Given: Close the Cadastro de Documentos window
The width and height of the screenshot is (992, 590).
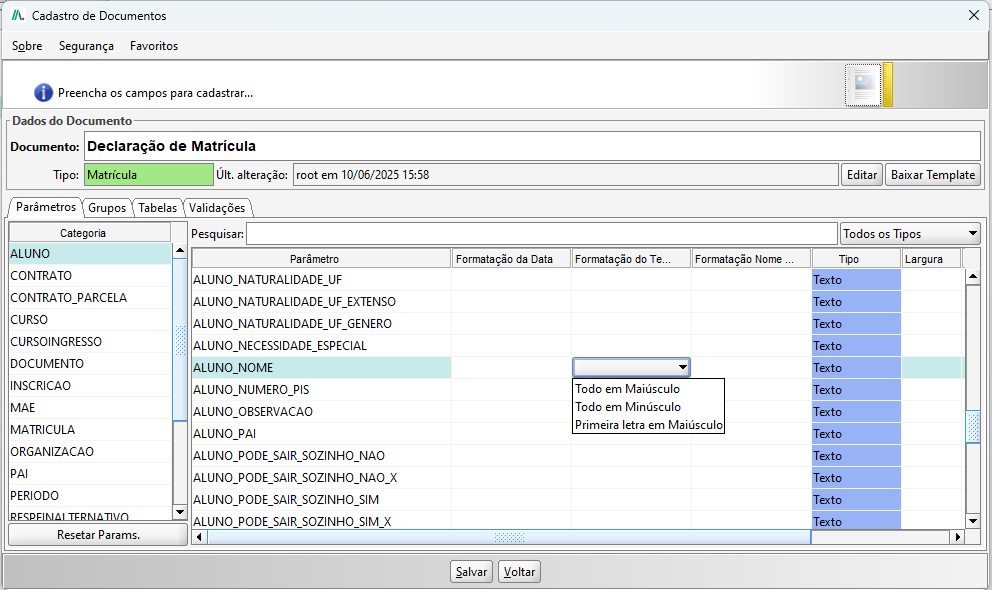Looking at the screenshot, I should [974, 15].
